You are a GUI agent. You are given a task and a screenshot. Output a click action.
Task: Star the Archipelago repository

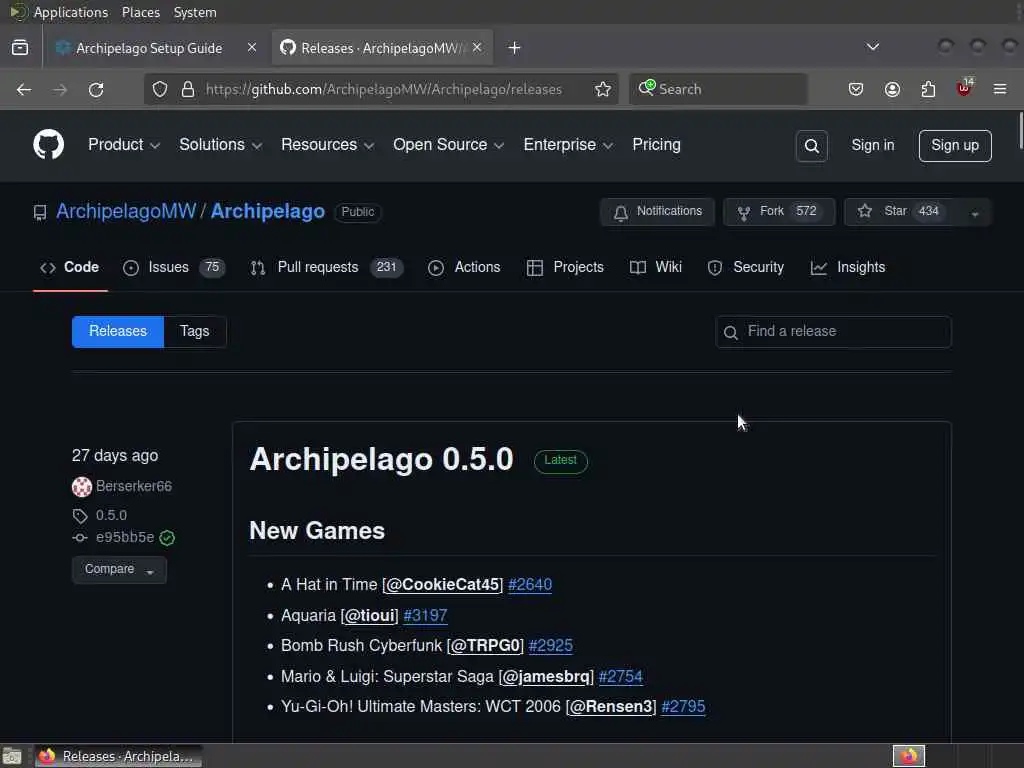coord(902,212)
